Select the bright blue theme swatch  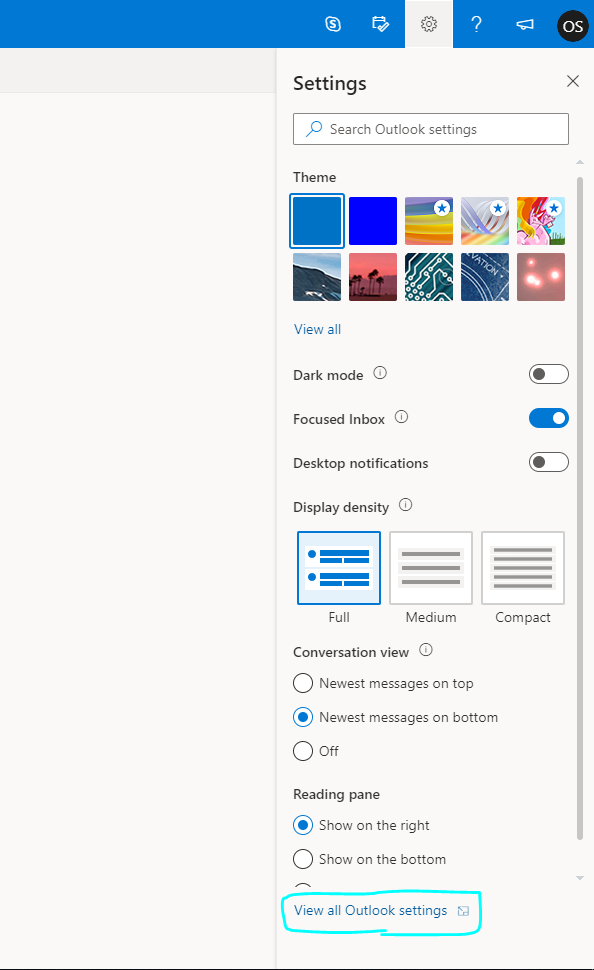(372, 221)
